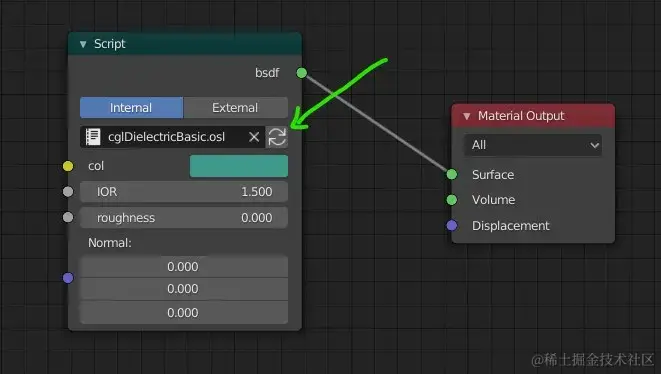
Task: Click the bsdf output socket
Action: click(x=301, y=73)
